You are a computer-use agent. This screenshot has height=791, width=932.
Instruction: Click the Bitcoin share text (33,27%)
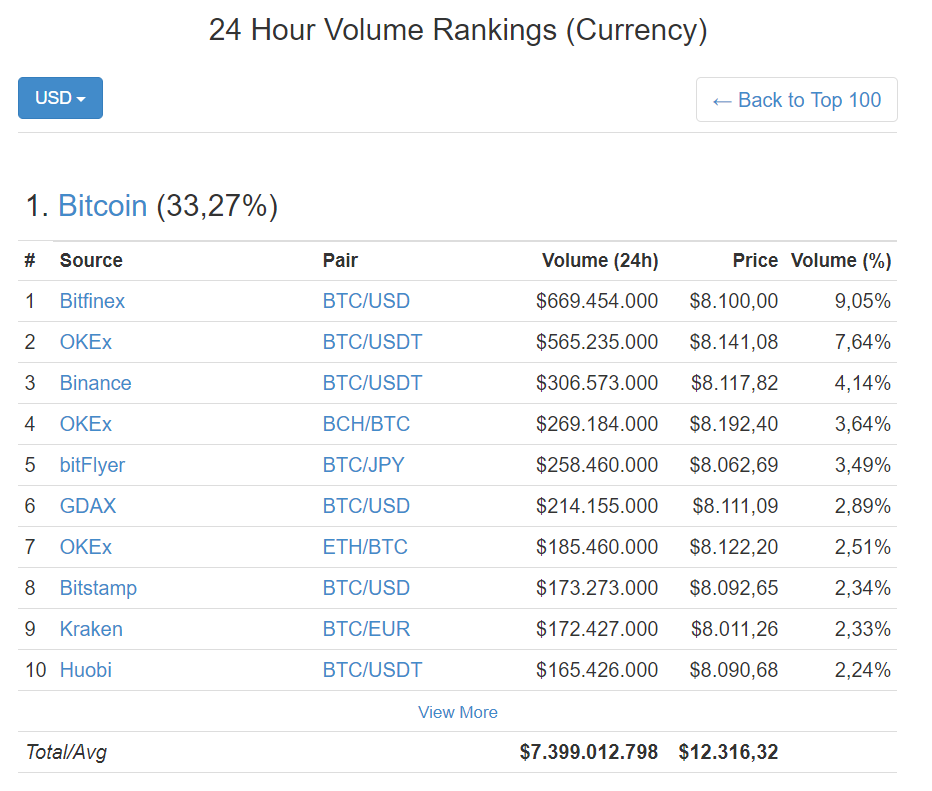[x=217, y=206]
